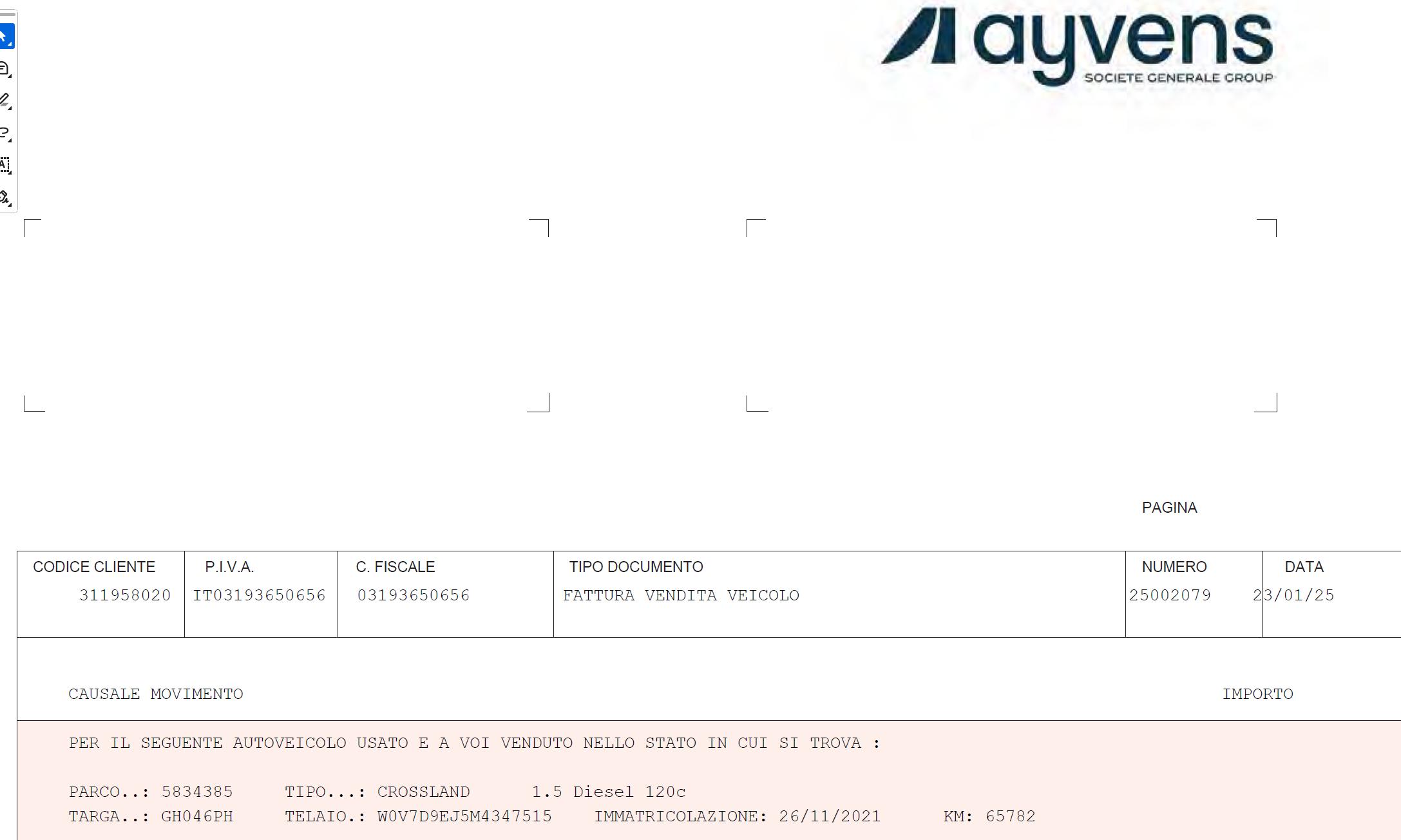
Task: Open the sign and stamp tool
Action: [x=6, y=197]
